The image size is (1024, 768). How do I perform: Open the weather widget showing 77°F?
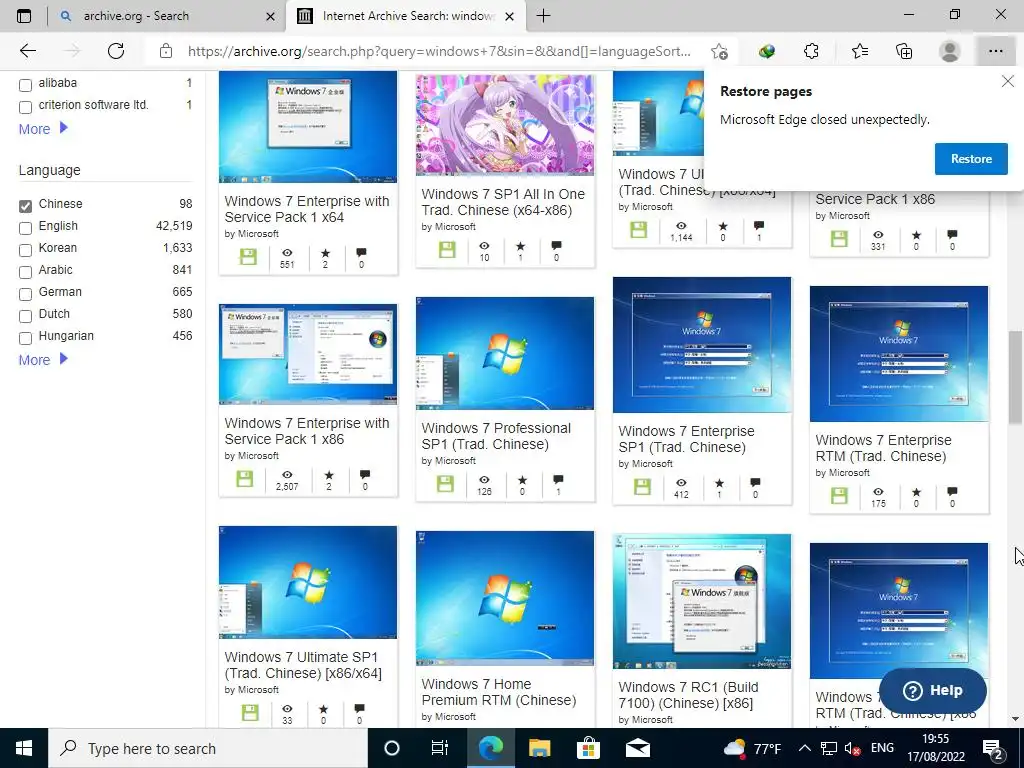(752, 748)
